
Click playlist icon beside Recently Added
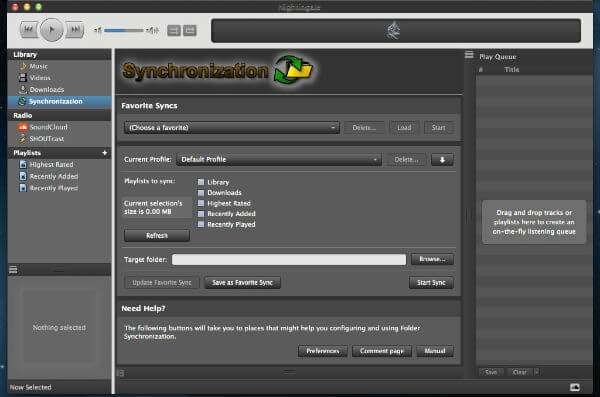pos(23,176)
